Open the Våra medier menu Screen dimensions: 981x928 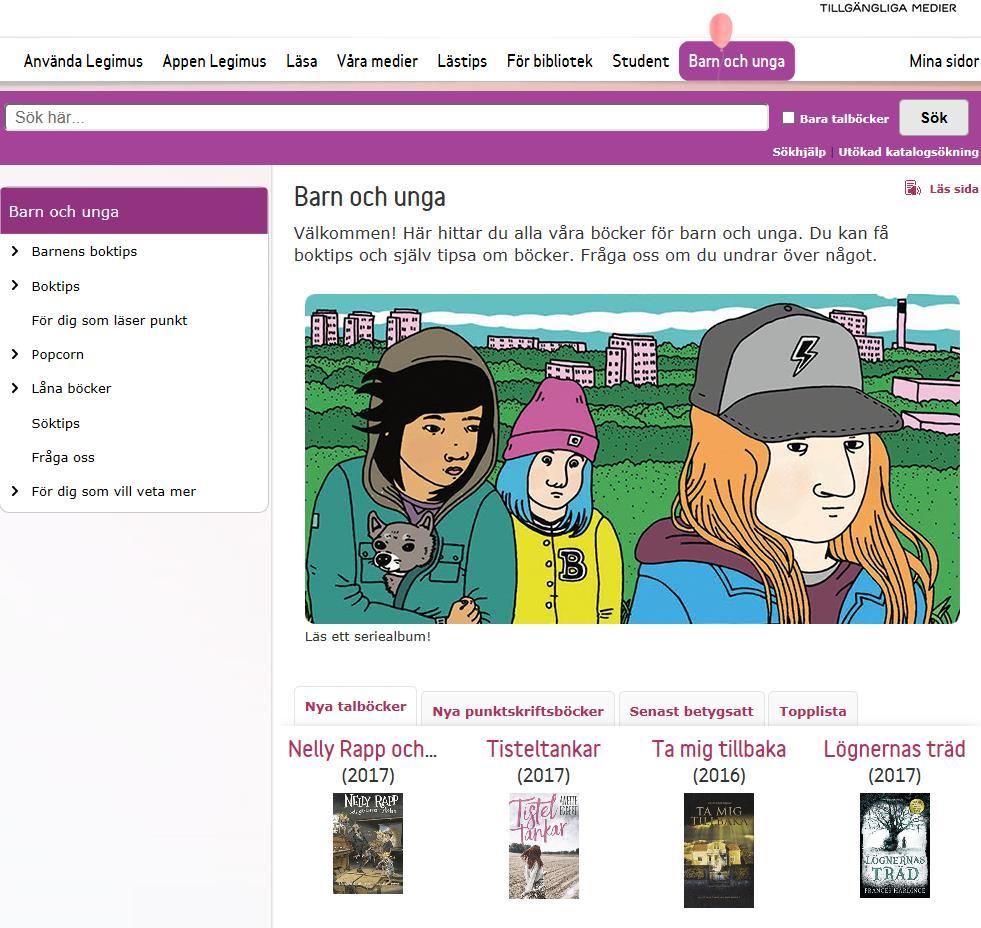(377, 61)
